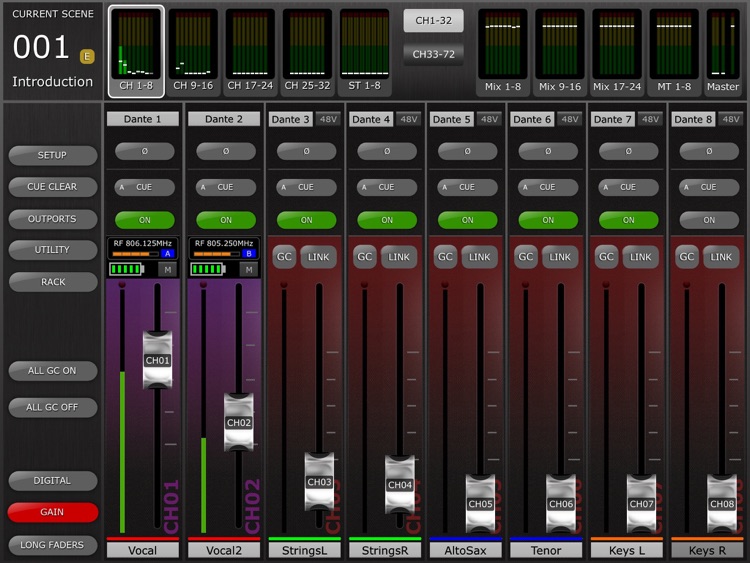Turn off channel 1 ON button
This screenshot has height=563, width=750.
pos(144,220)
